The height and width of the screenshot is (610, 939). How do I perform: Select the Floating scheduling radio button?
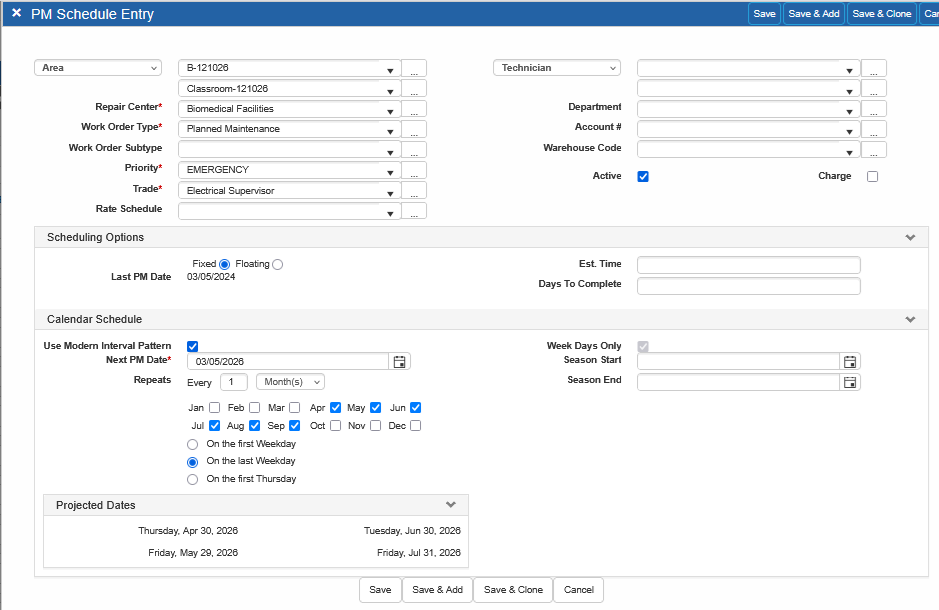click(x=278, y=264)
